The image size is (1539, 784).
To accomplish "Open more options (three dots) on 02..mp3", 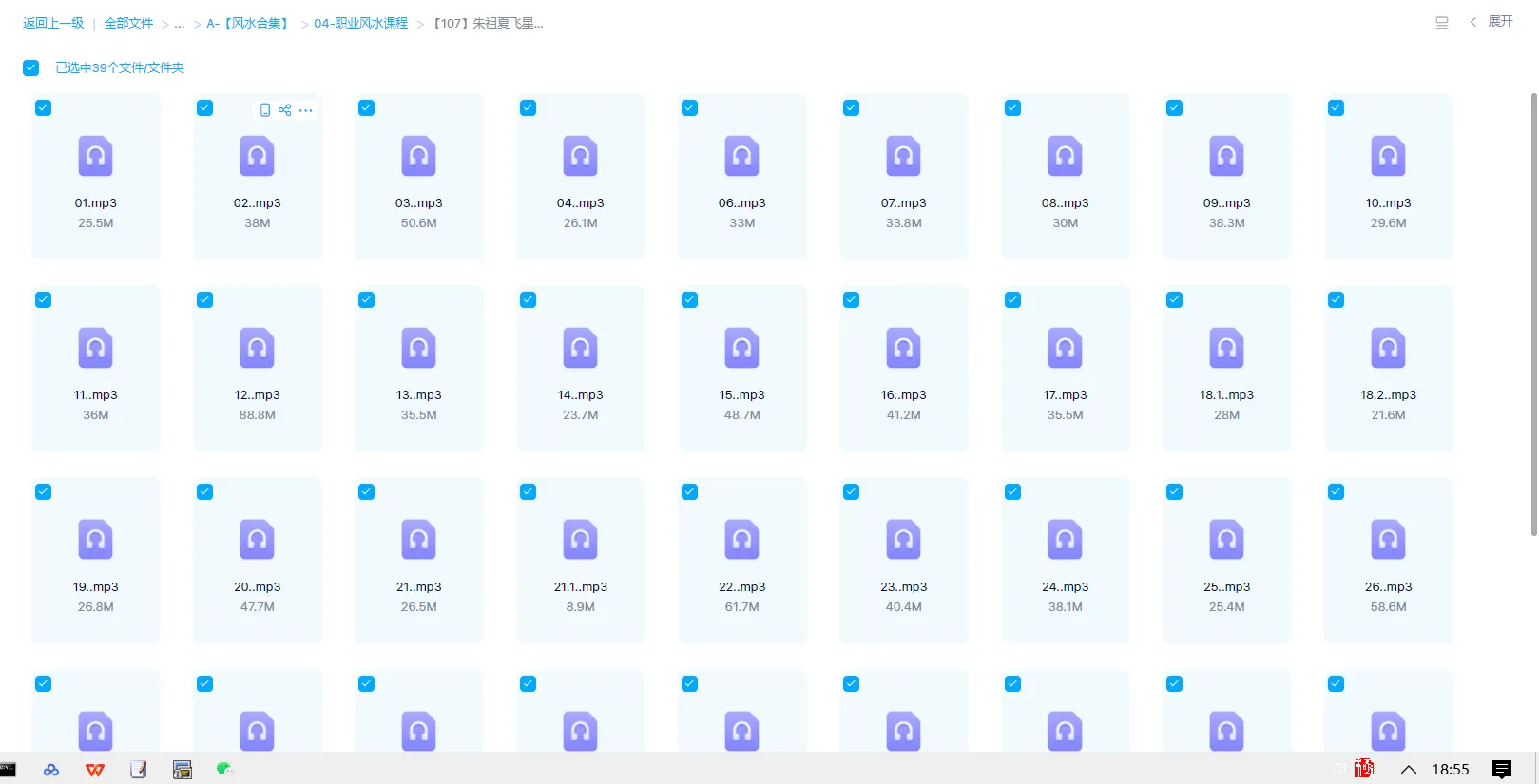I will (305, 110).
